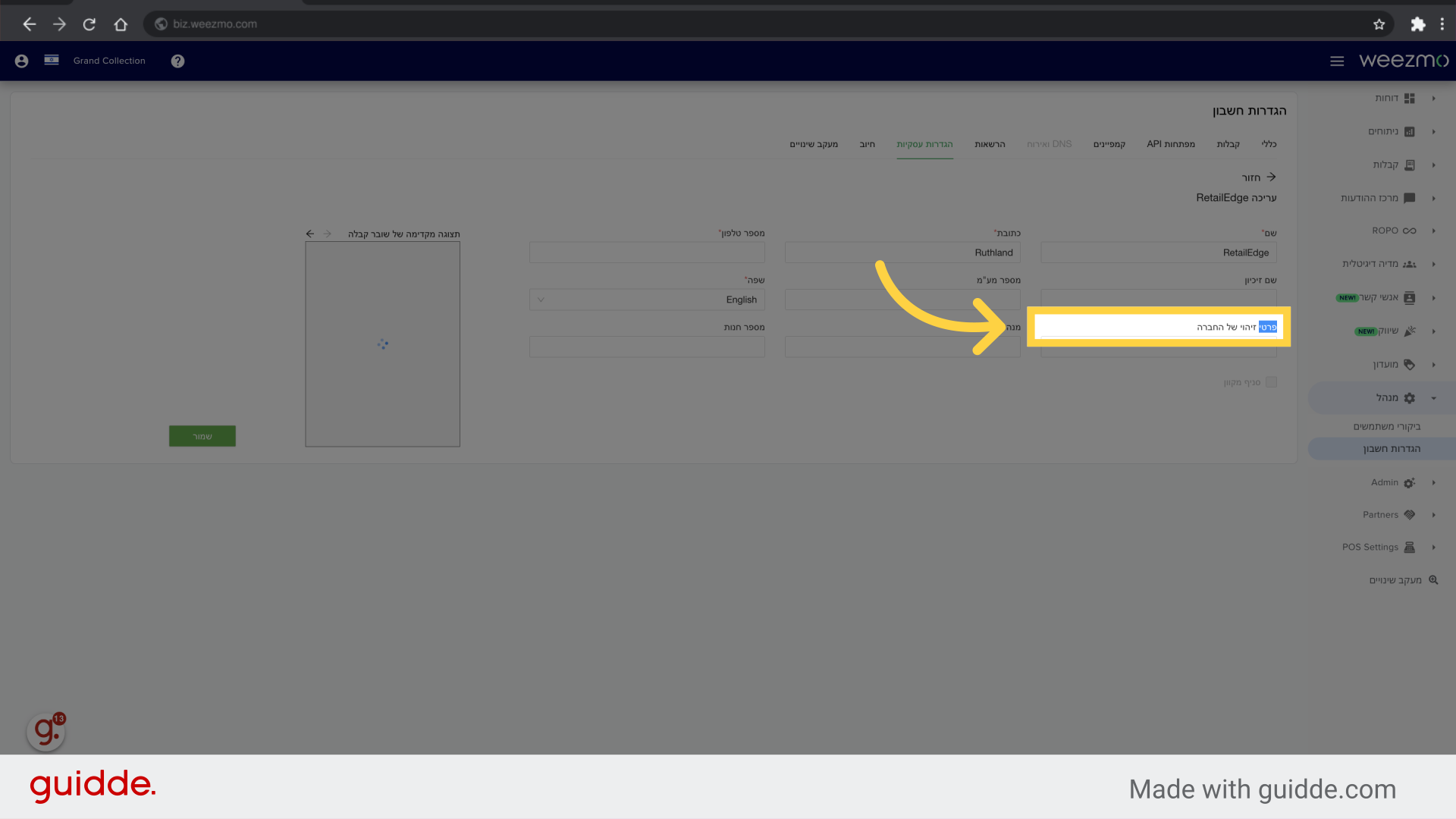The height and width of the screenshot is (819, 1456).
Task: Click the browser forward arrow
Action: tap(59, 24)
